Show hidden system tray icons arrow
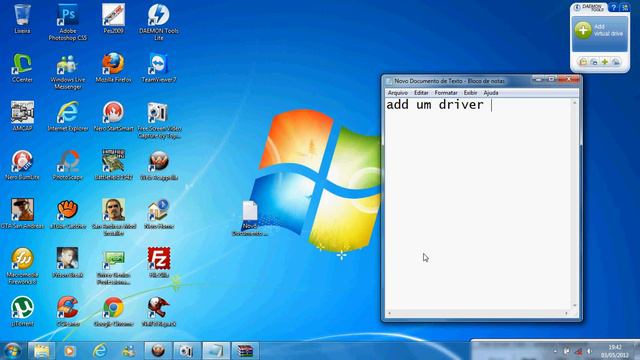The image size is (640, 360). pos(555,351)
